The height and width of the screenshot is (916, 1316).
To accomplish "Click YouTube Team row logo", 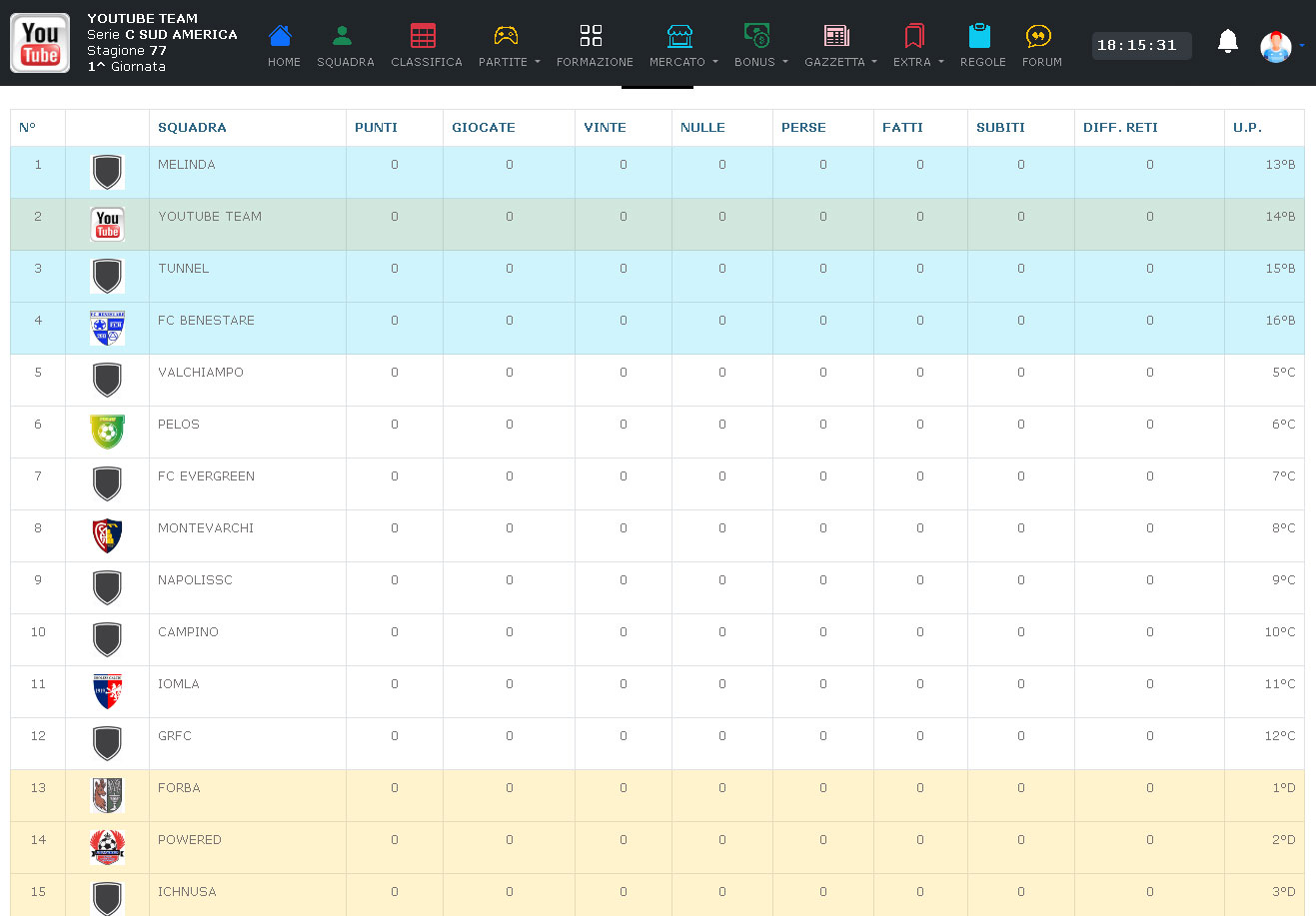I will 107,224.
